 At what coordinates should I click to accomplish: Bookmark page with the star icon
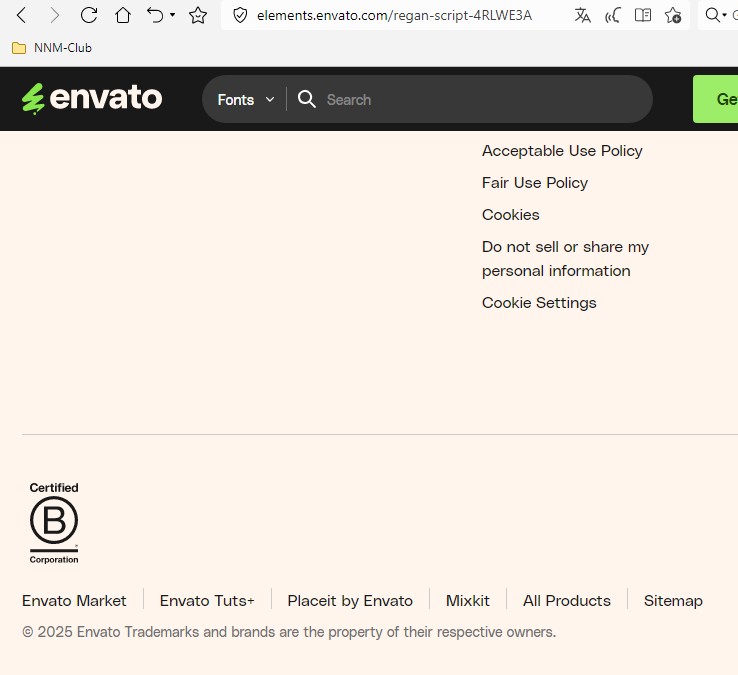198,15
